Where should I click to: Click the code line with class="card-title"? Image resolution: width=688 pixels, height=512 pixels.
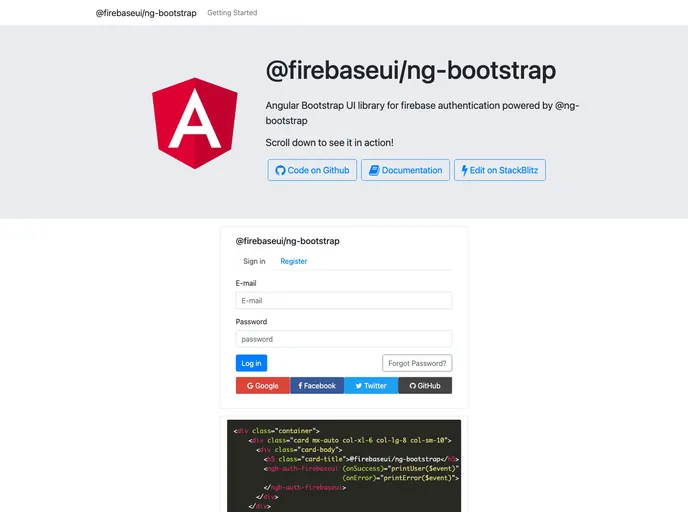(x=362, y=459)
